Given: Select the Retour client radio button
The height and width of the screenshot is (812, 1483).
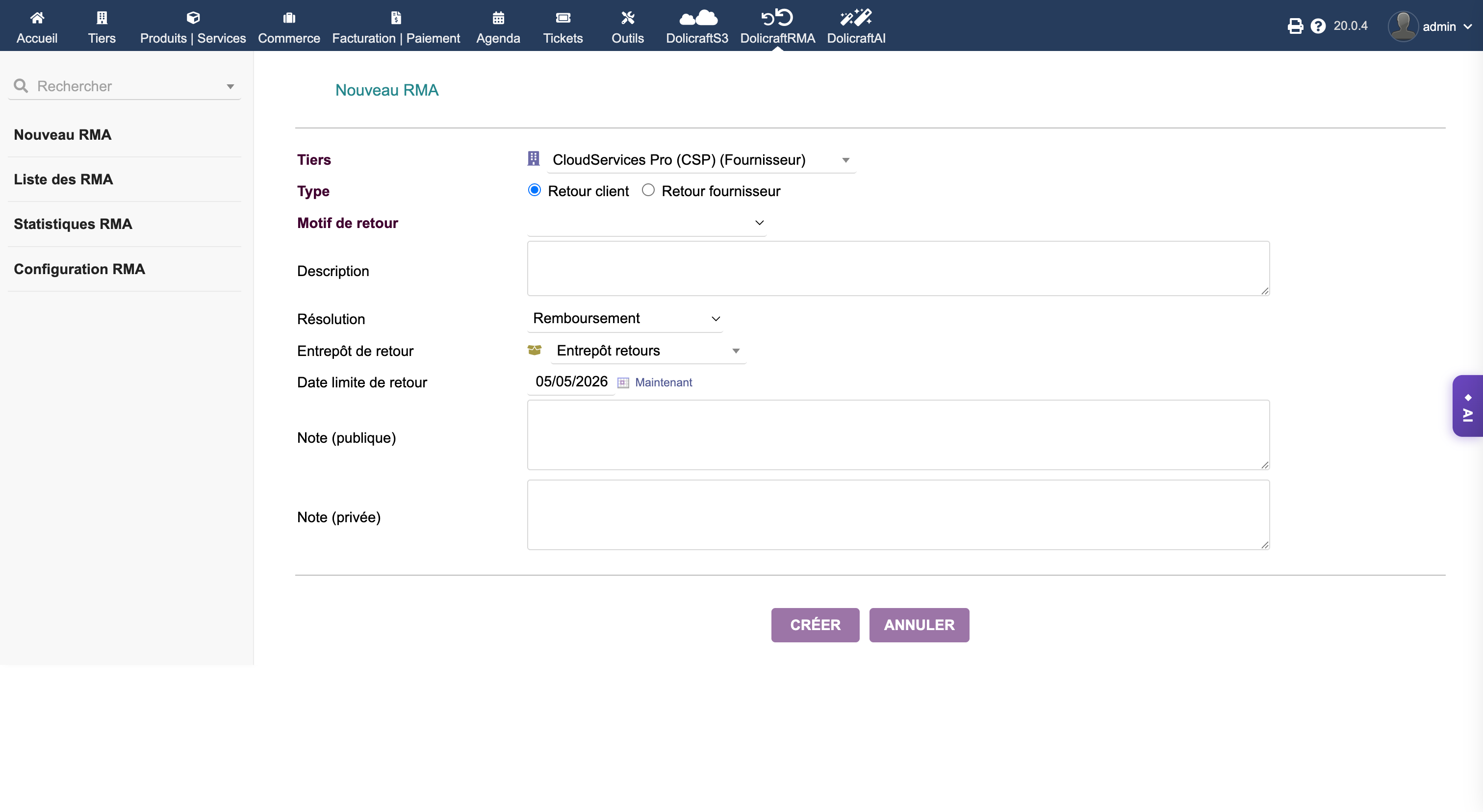Looking at the screenshot, I should [x=534, y=190].
